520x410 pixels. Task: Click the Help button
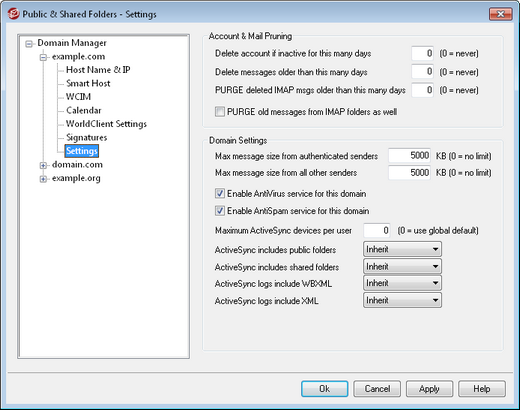[x=482, y=389]
